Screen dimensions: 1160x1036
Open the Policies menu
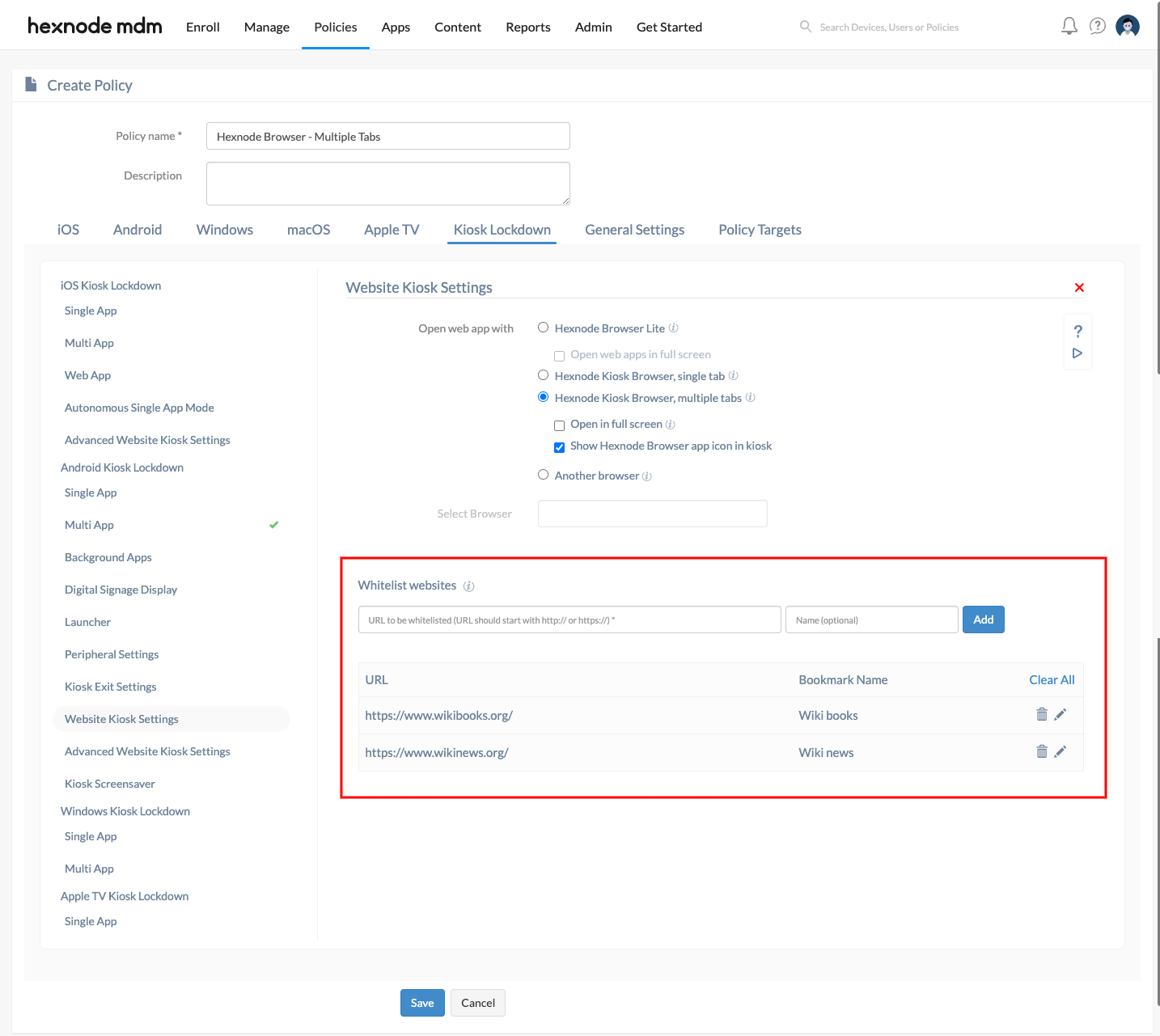click(336, 27)
